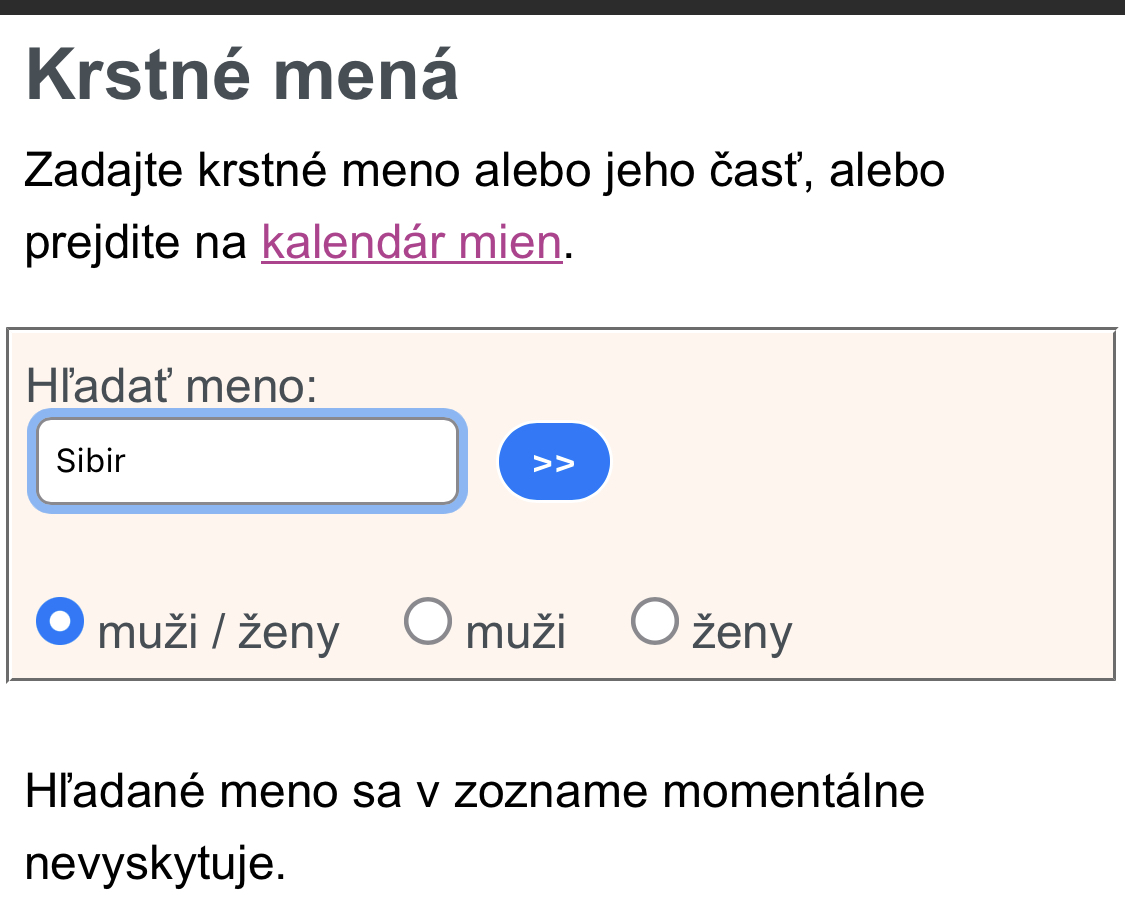The height and width of the screenshot is (911, 1125).
Task: Click the 'prejdite na' text before the calendar link
Action: (136, 243)
